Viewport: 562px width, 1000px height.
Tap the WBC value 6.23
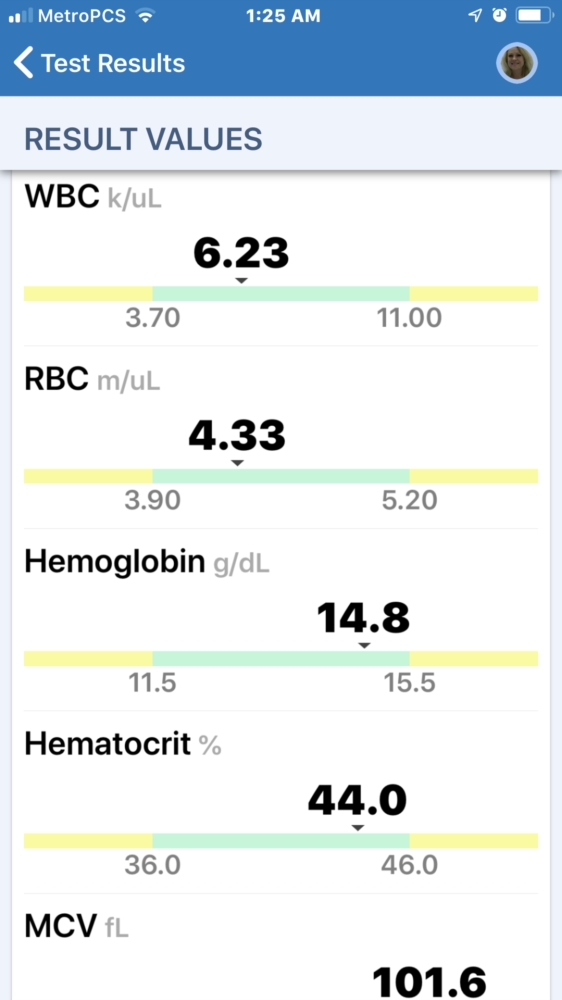(241, 253)
